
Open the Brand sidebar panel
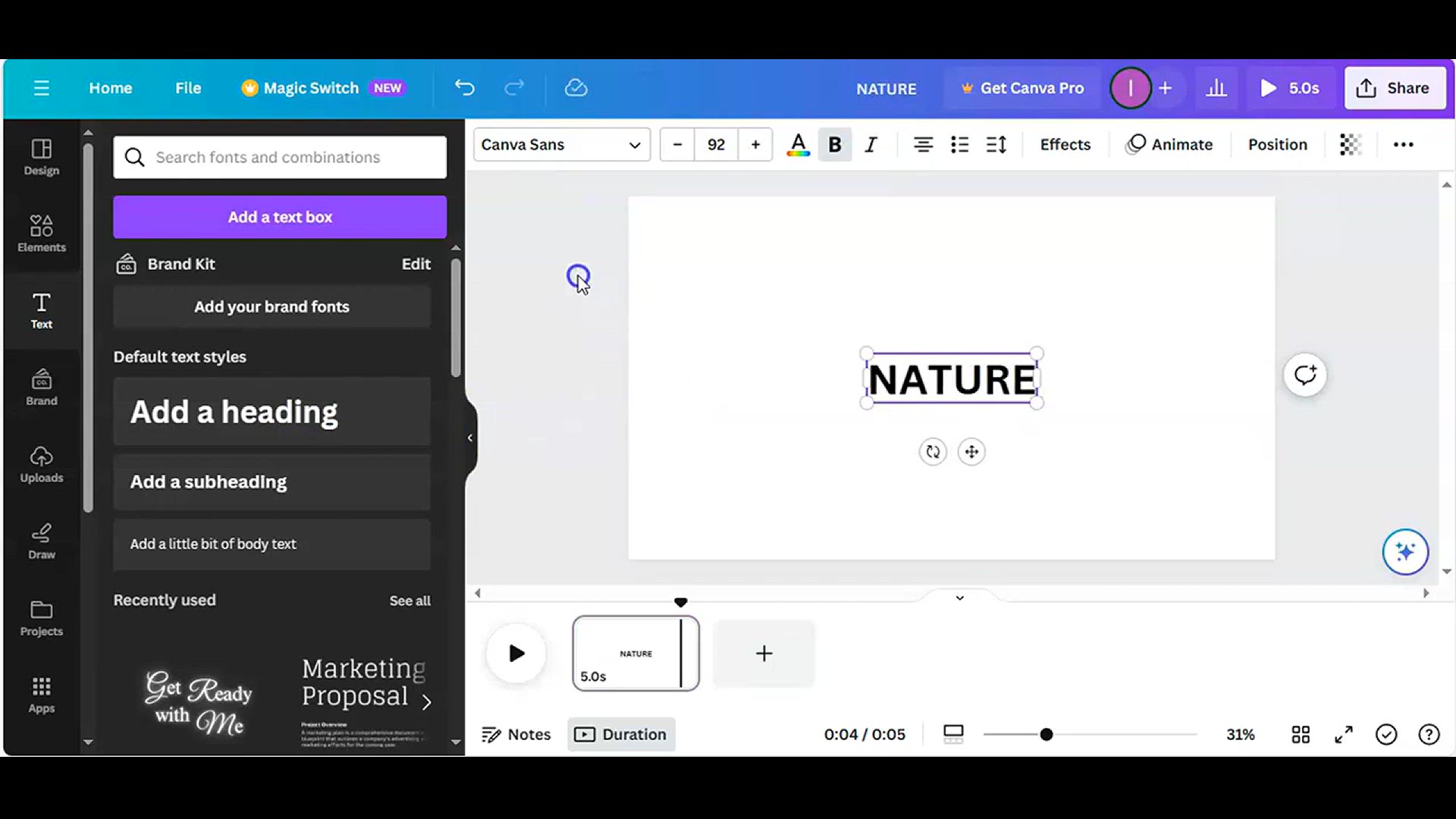point(42,387)
